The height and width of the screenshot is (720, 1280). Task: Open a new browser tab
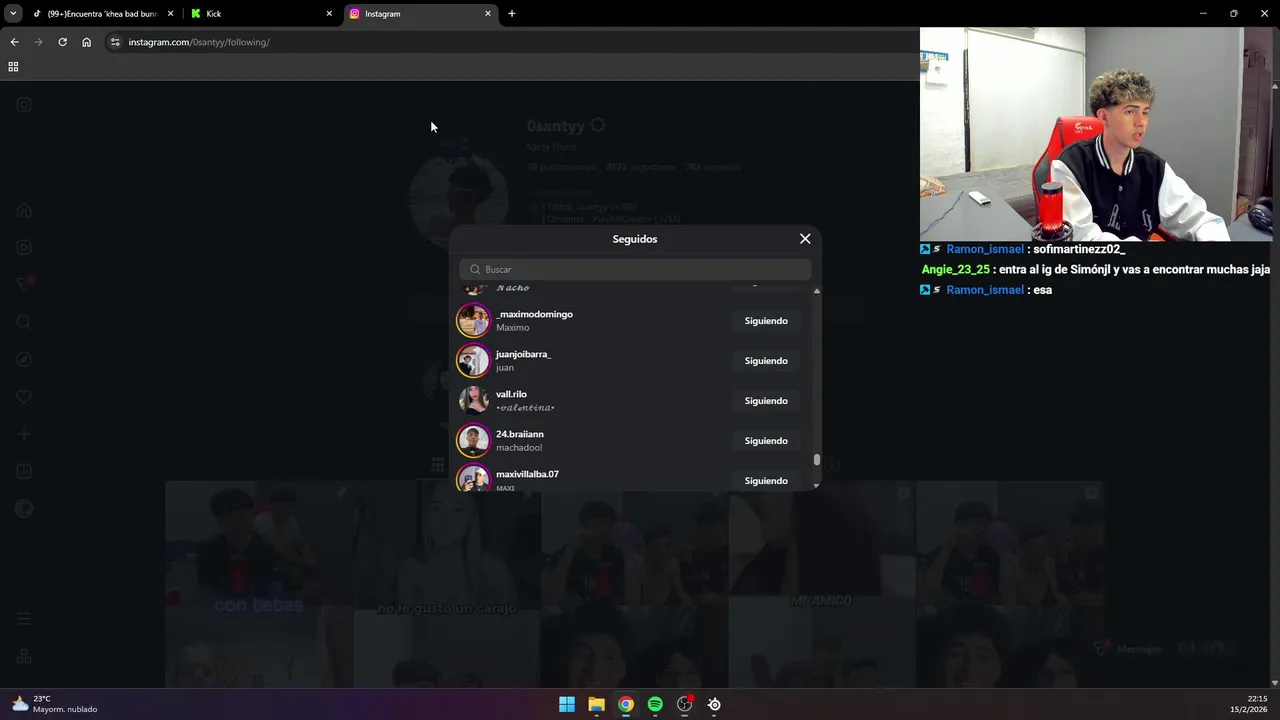click(512, 14)
